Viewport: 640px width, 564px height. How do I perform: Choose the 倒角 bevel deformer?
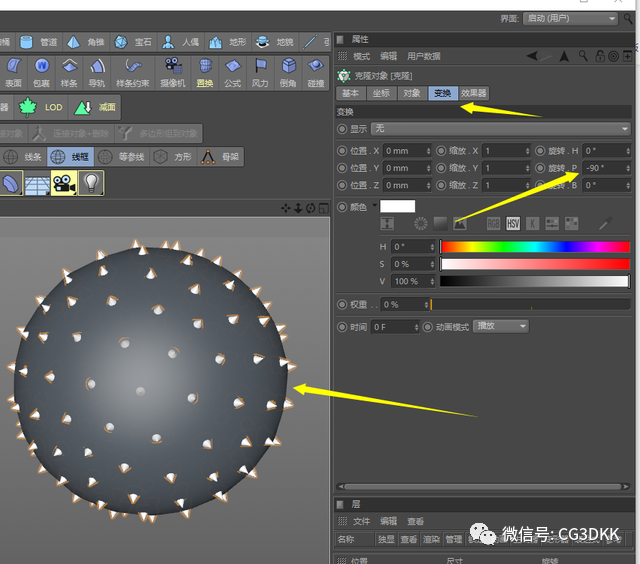coord(288,73)
